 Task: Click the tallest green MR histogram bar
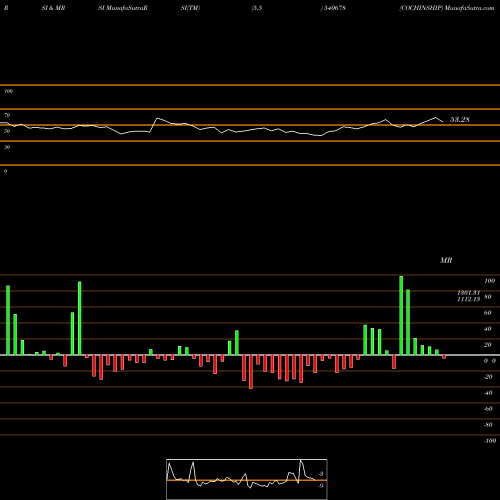pyautogui.click(x=401, y=315)
